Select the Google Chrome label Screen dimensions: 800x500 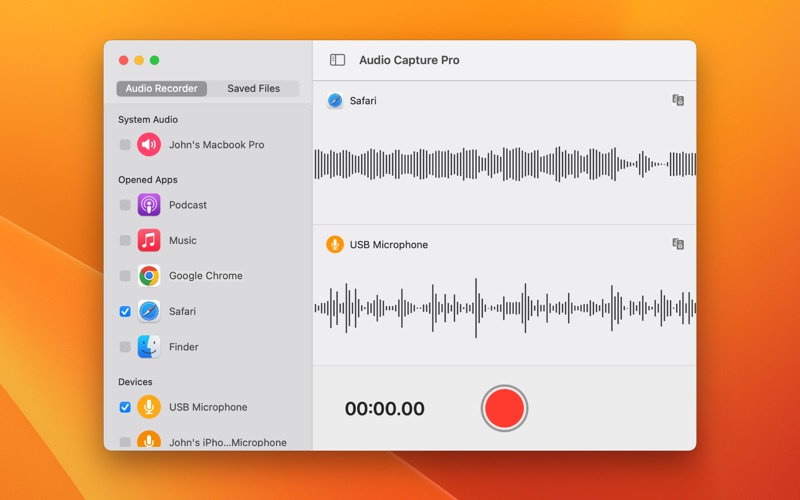pyautogui.click(x=206, y=276)
